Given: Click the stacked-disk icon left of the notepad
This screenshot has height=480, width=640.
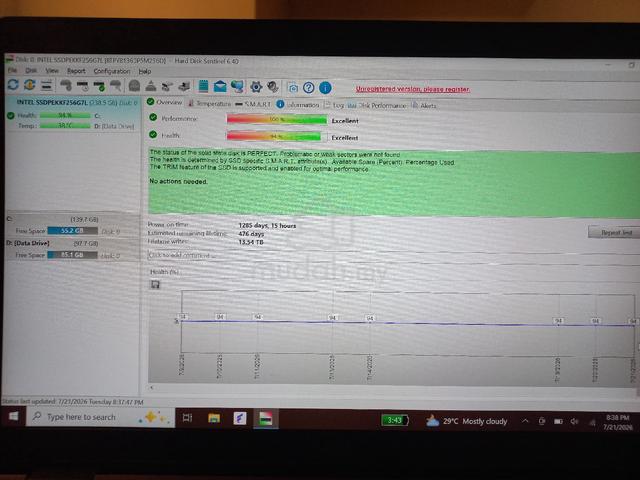Looking at the screenshot, I should click(x=184, y=86).
